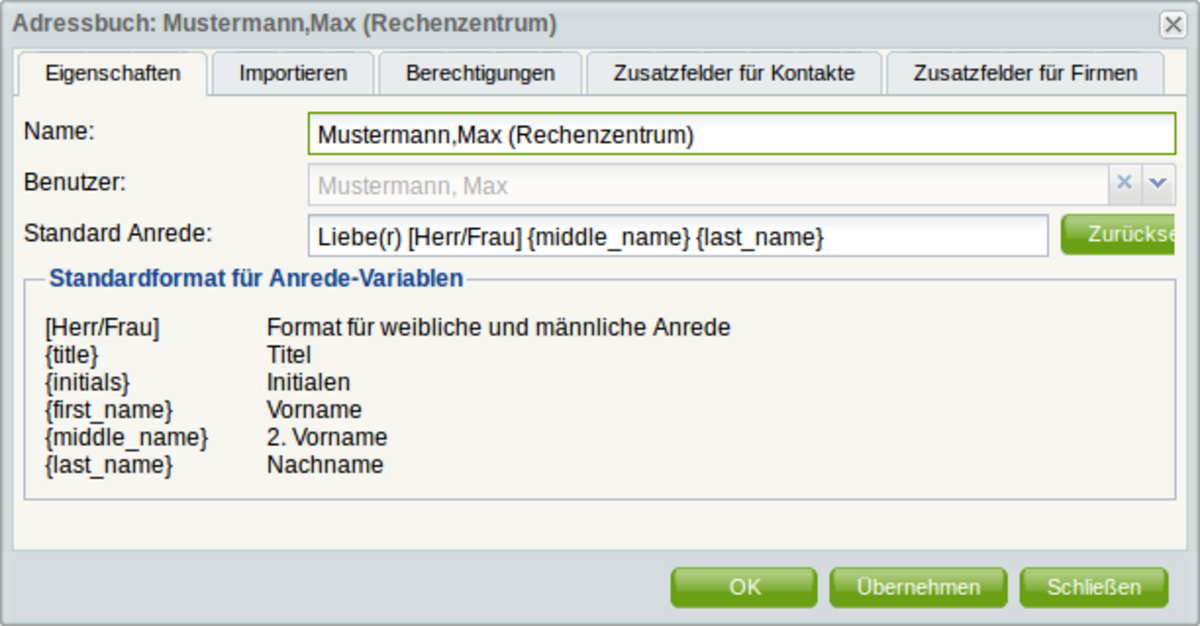Image resolution: width=1200 pixels, height=626 pixels.
Task: Click into the Name text field
Action: [x=741, y=134]
